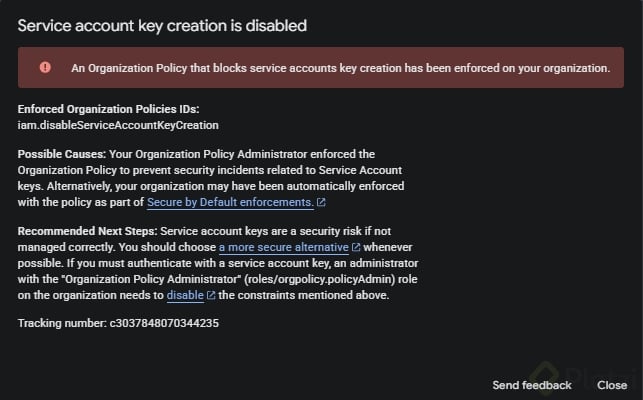Click the tracking number value c3037848070344235
The width and height of the screenshot is (643, 400).
(164, 324)
